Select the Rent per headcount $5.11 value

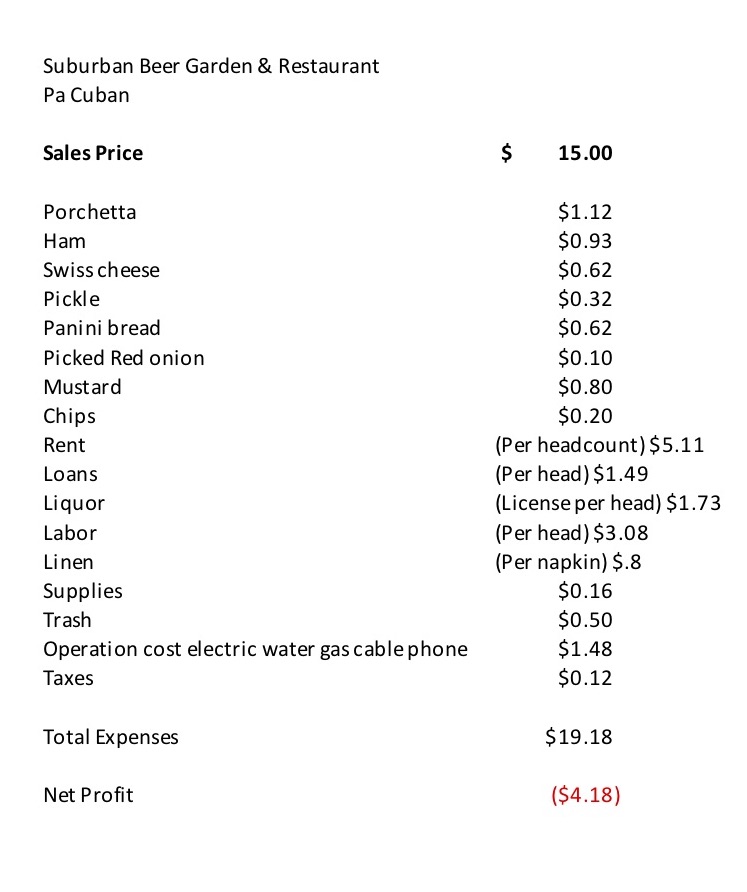point(600,445)
